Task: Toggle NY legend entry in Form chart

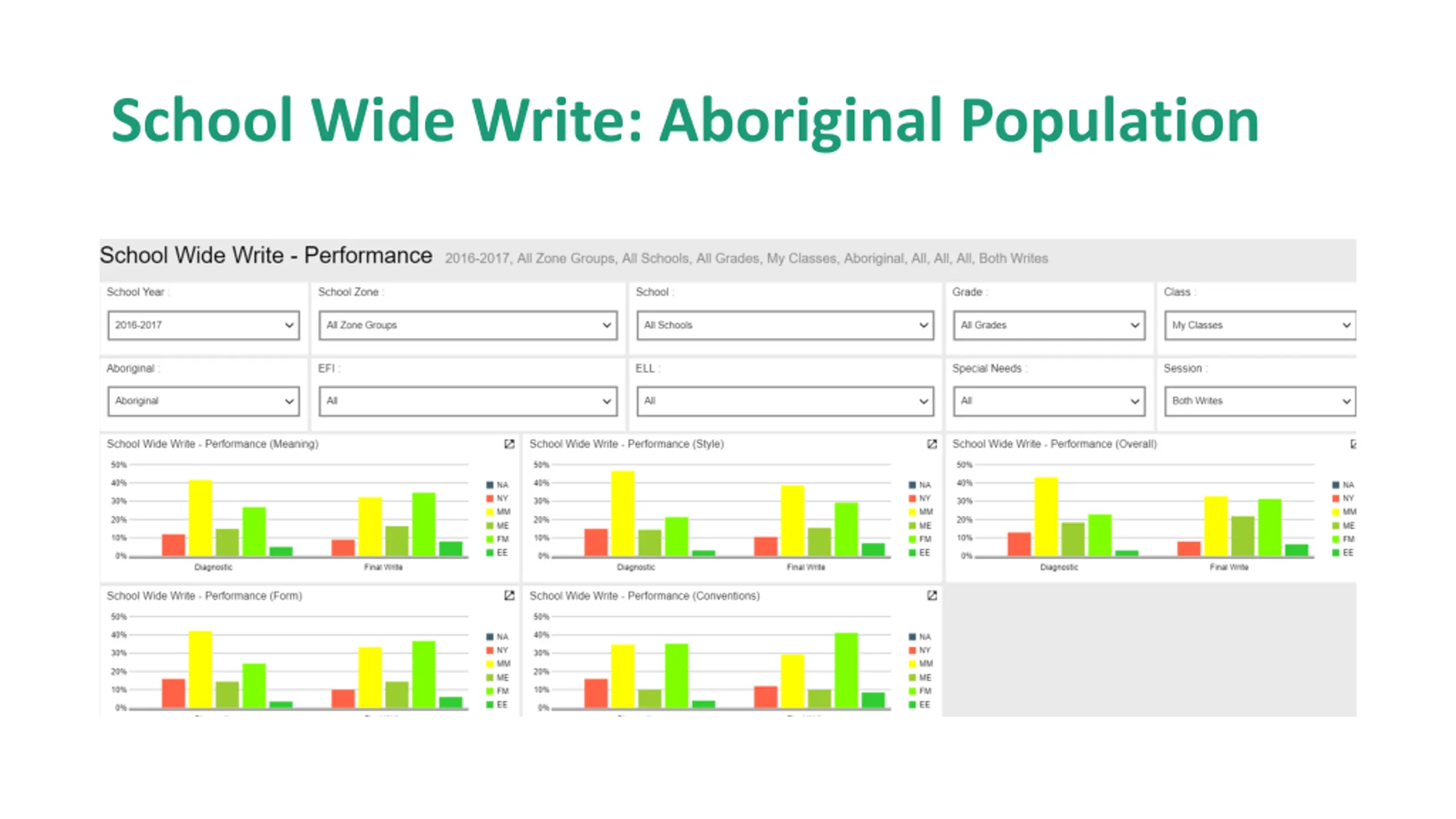Action: pos(501,650)
